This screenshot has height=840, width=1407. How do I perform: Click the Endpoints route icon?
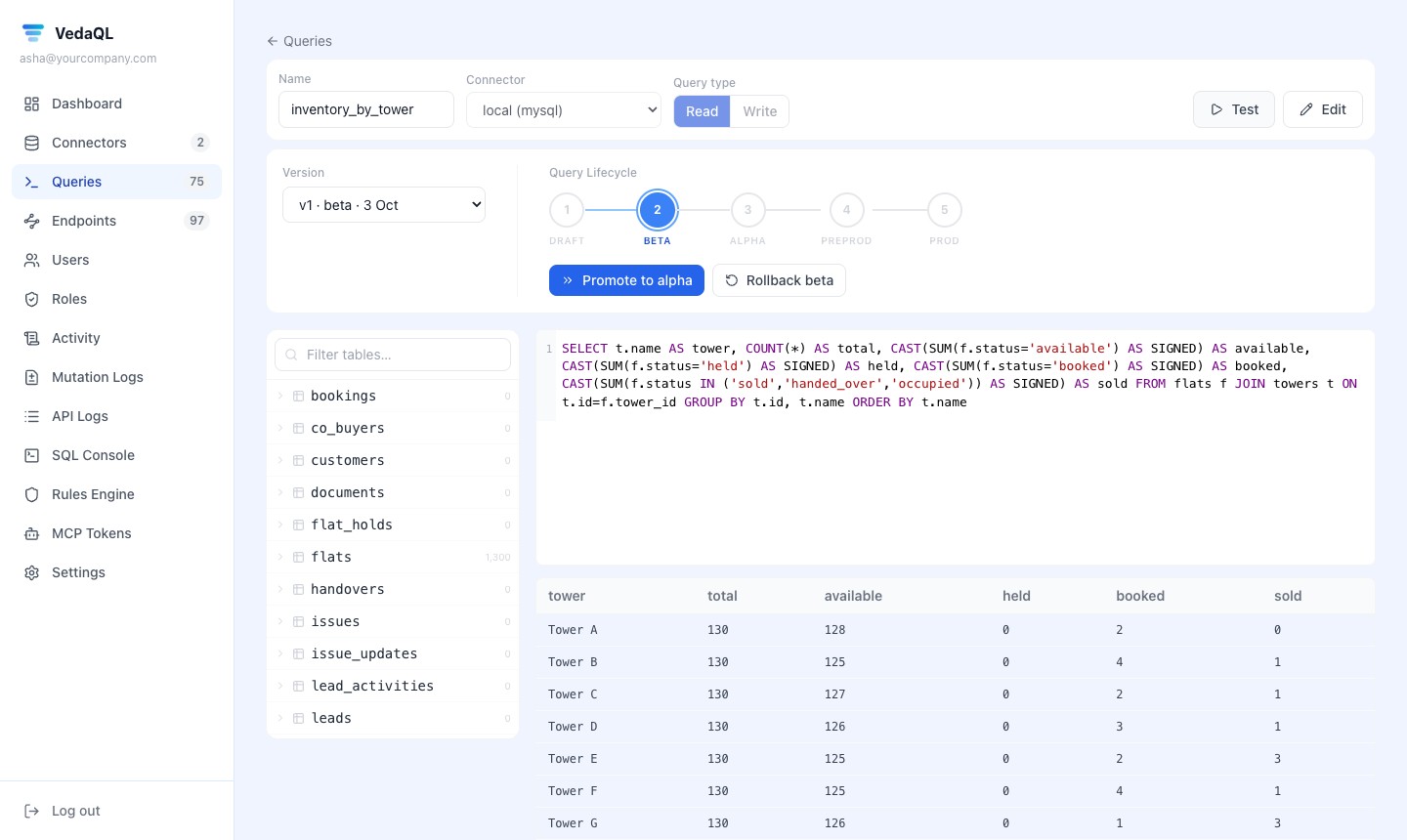click(32, 221)
